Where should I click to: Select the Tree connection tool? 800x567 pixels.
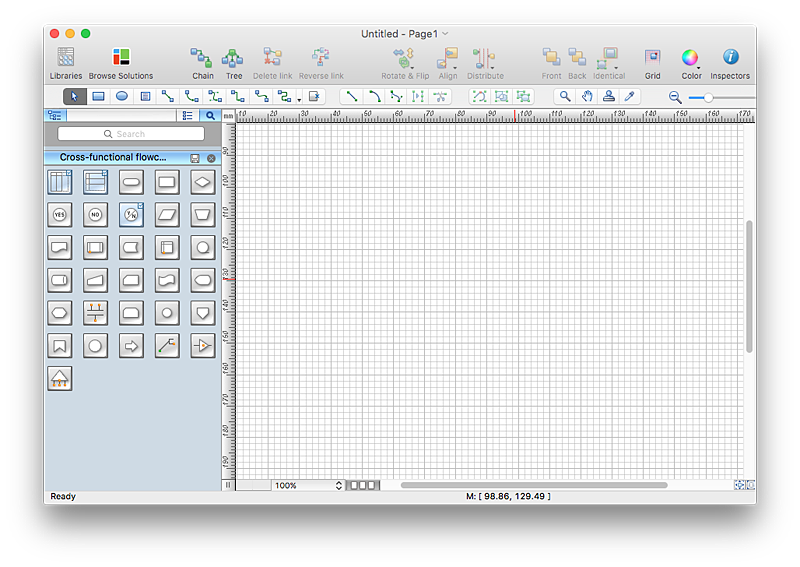pos(233,62)
